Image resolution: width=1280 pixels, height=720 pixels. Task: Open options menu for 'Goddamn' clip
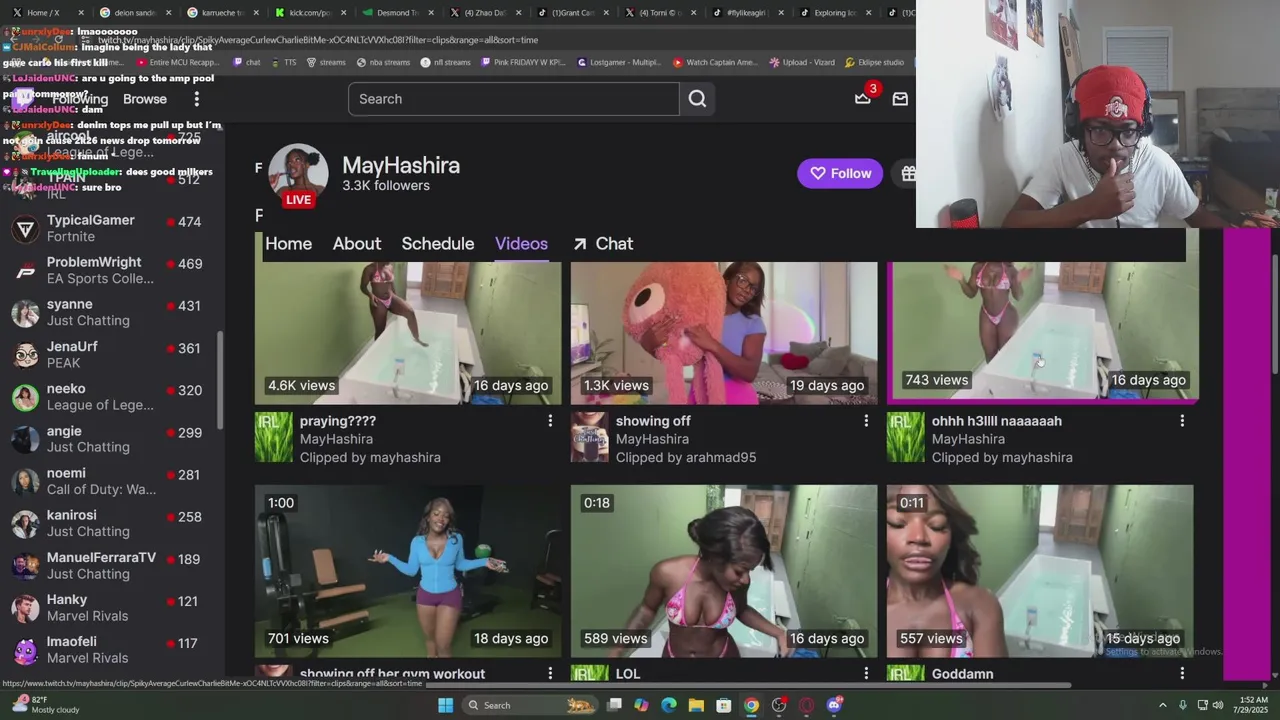tap(1182, 674)
